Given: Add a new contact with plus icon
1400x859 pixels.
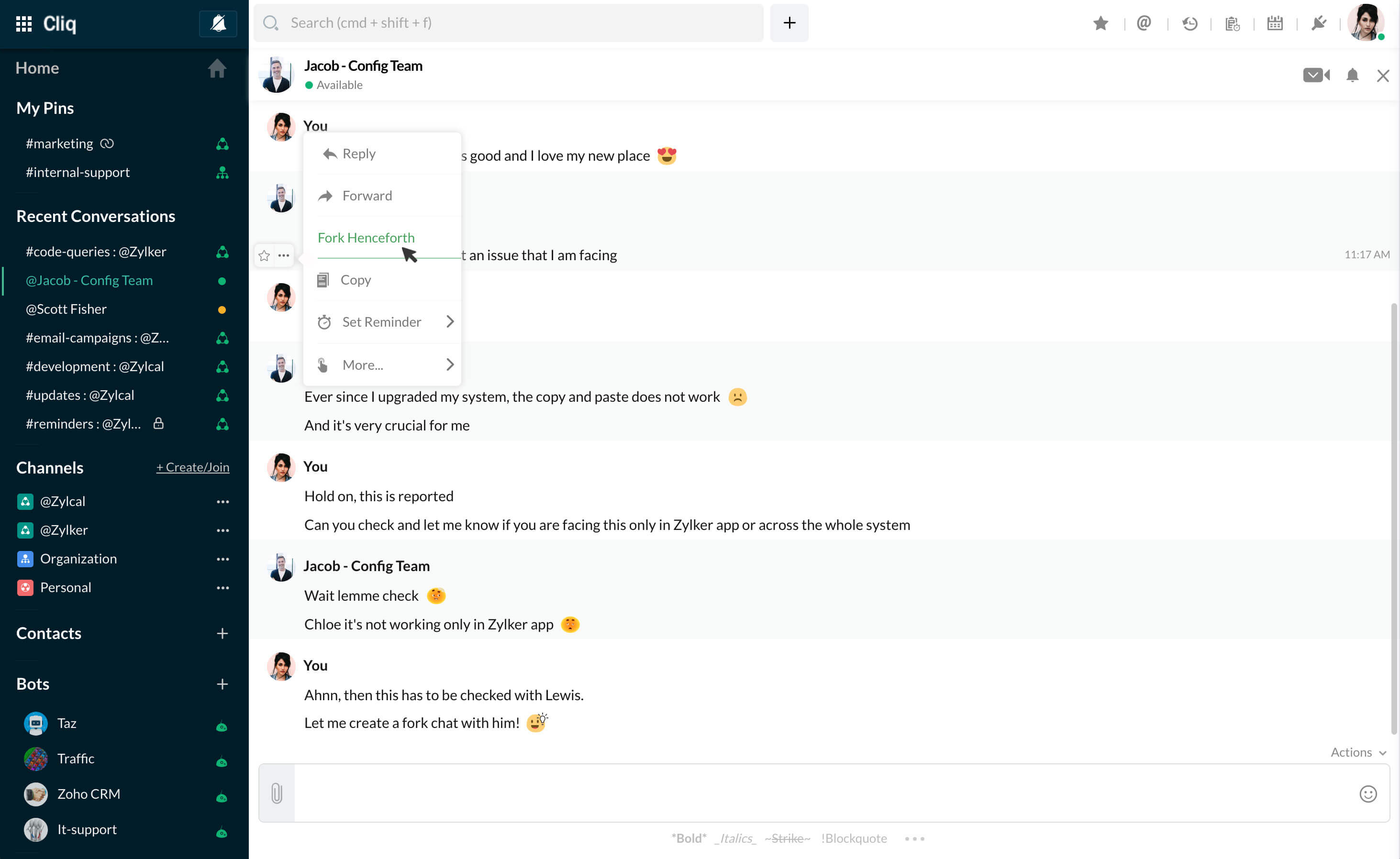Looking at the screenshot, I should 222,633.
